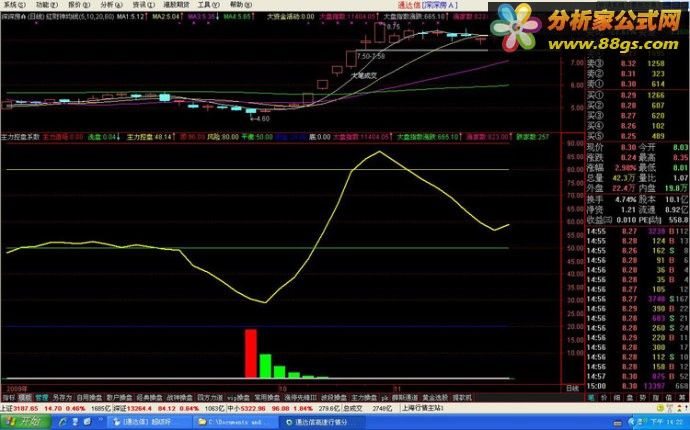The height and width of the screenshot is (430, 690).
Task: Switch to 主力操盘 template tab
Action: point(364,397)
